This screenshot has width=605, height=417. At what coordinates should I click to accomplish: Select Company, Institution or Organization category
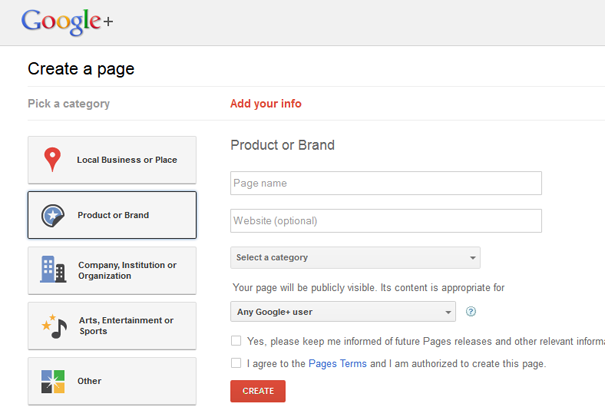(127, 270)
